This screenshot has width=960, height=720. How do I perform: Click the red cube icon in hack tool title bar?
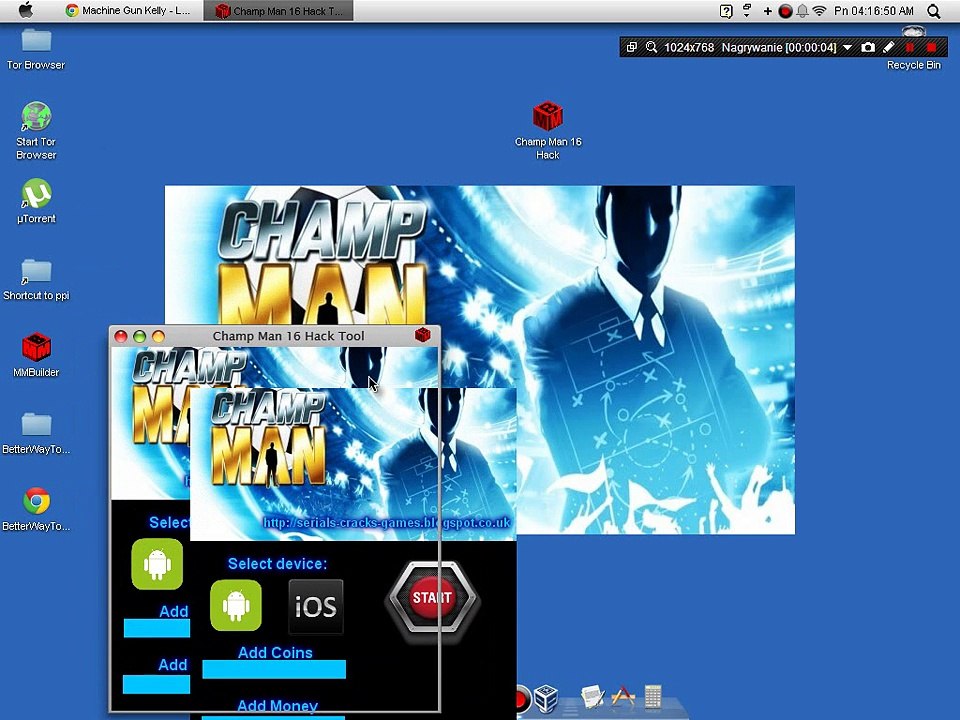[x=422, y=335]
